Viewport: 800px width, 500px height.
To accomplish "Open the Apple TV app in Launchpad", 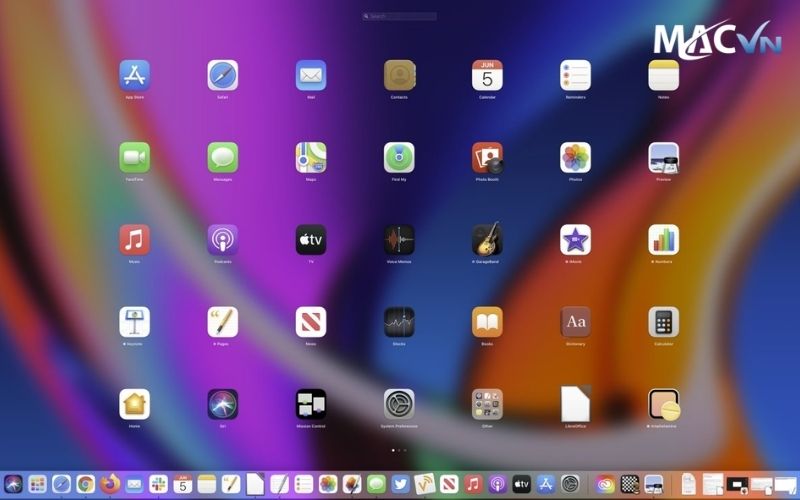I will (x=311, y=240).
